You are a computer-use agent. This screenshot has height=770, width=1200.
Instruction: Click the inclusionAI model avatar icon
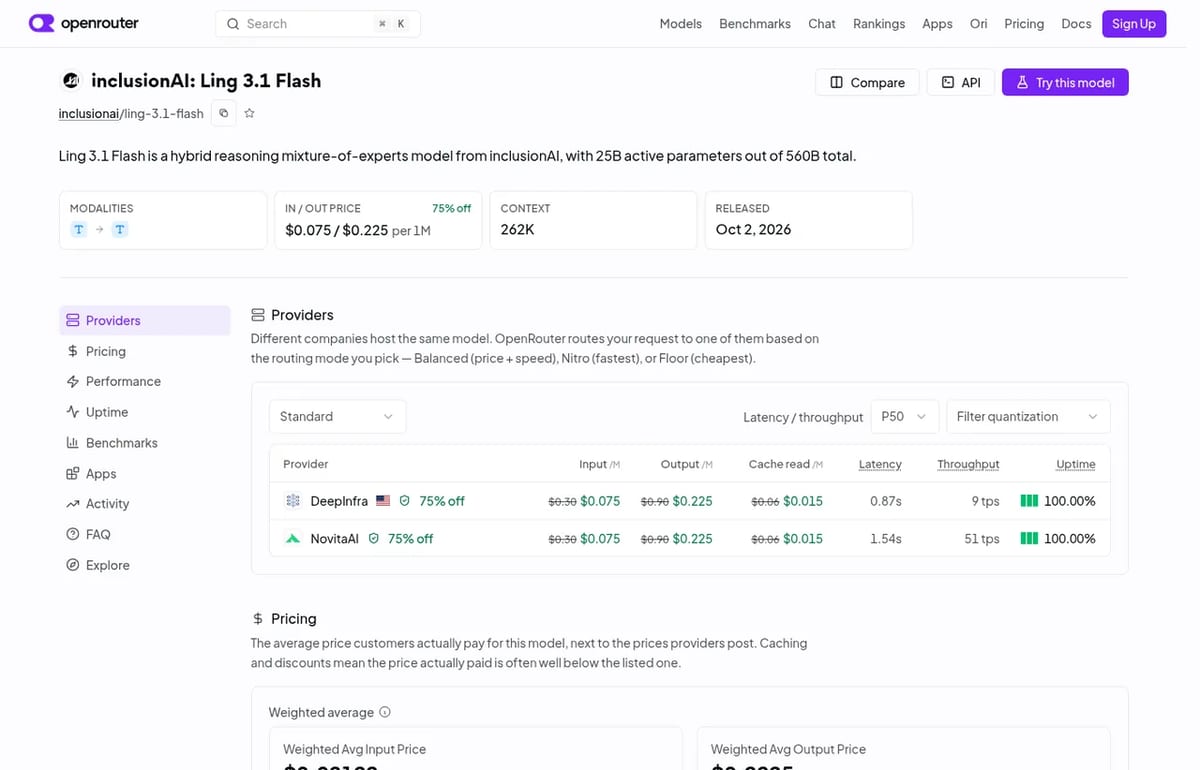(71, 81)
